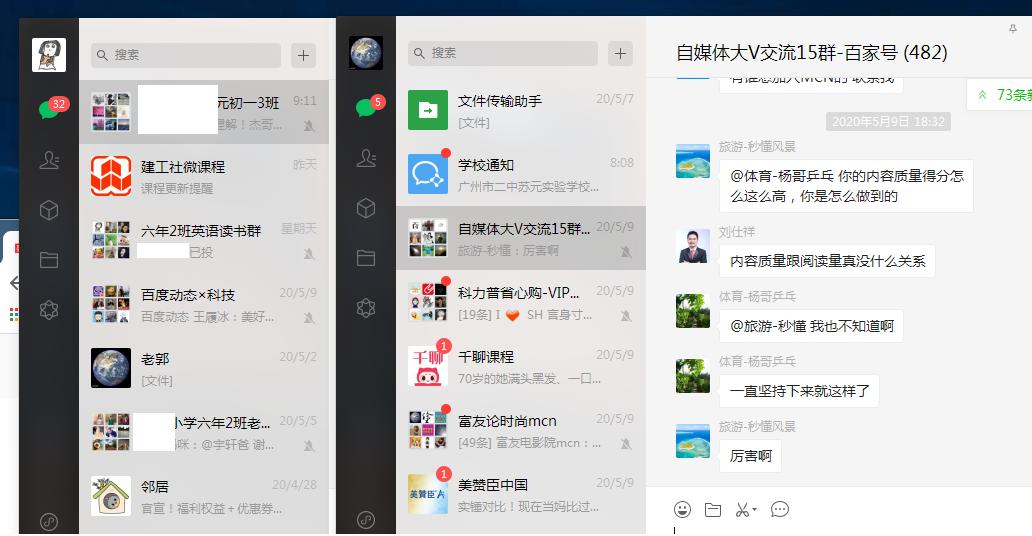Viewport: 1032px width, 536px height.
Task: Click the 文件传输助手 green folder avatar
Action: click(428, 110)
